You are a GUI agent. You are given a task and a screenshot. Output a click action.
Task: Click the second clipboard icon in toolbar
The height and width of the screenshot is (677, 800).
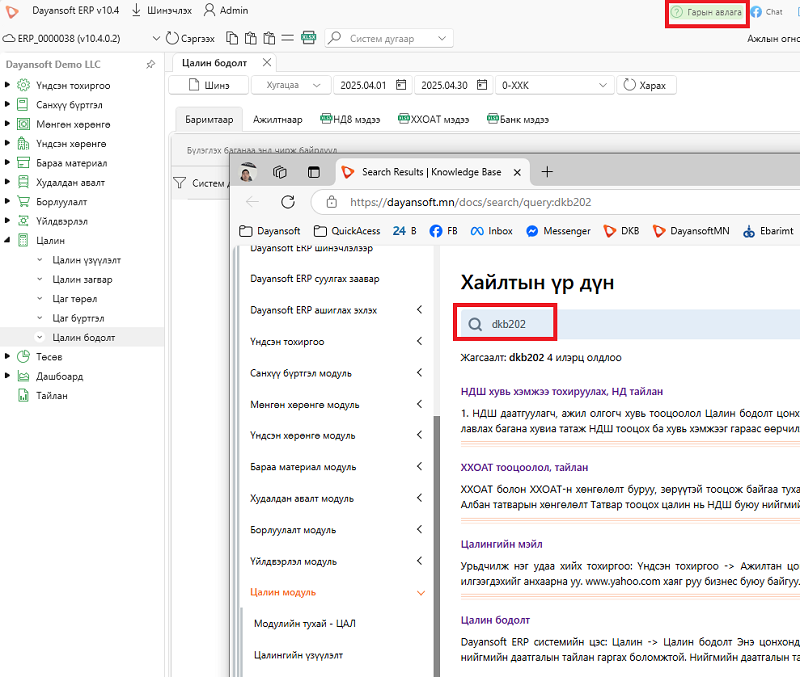(x=269, y=38)
